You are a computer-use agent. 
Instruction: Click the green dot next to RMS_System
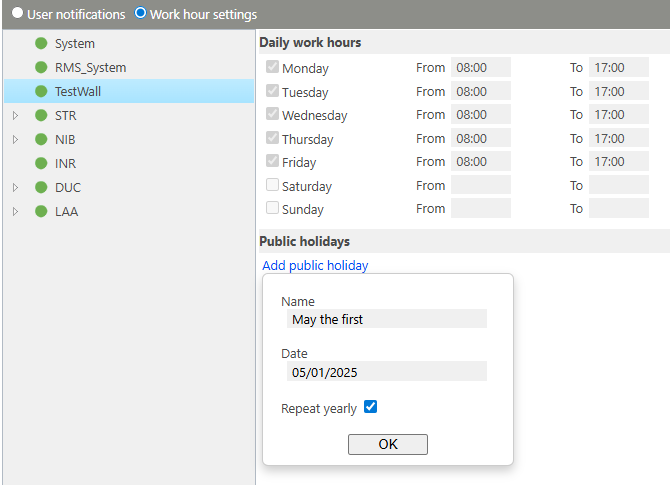pyautogui.click(x=41, y=67)
